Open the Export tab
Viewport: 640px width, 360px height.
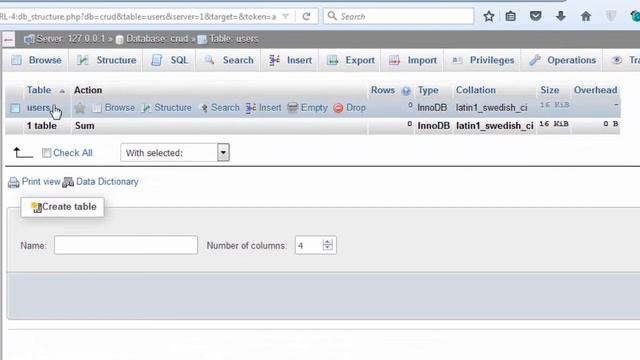(x=350, y=60)
